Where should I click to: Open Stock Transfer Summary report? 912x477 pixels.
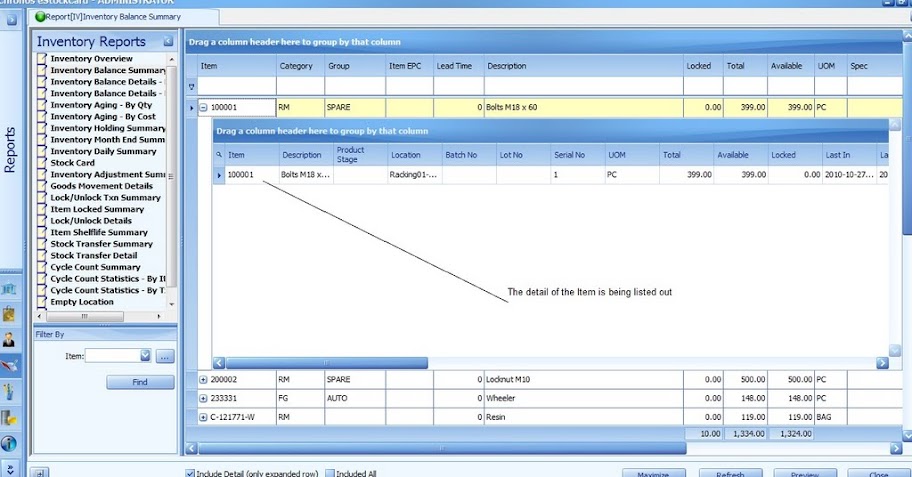(x=101, y=244)
